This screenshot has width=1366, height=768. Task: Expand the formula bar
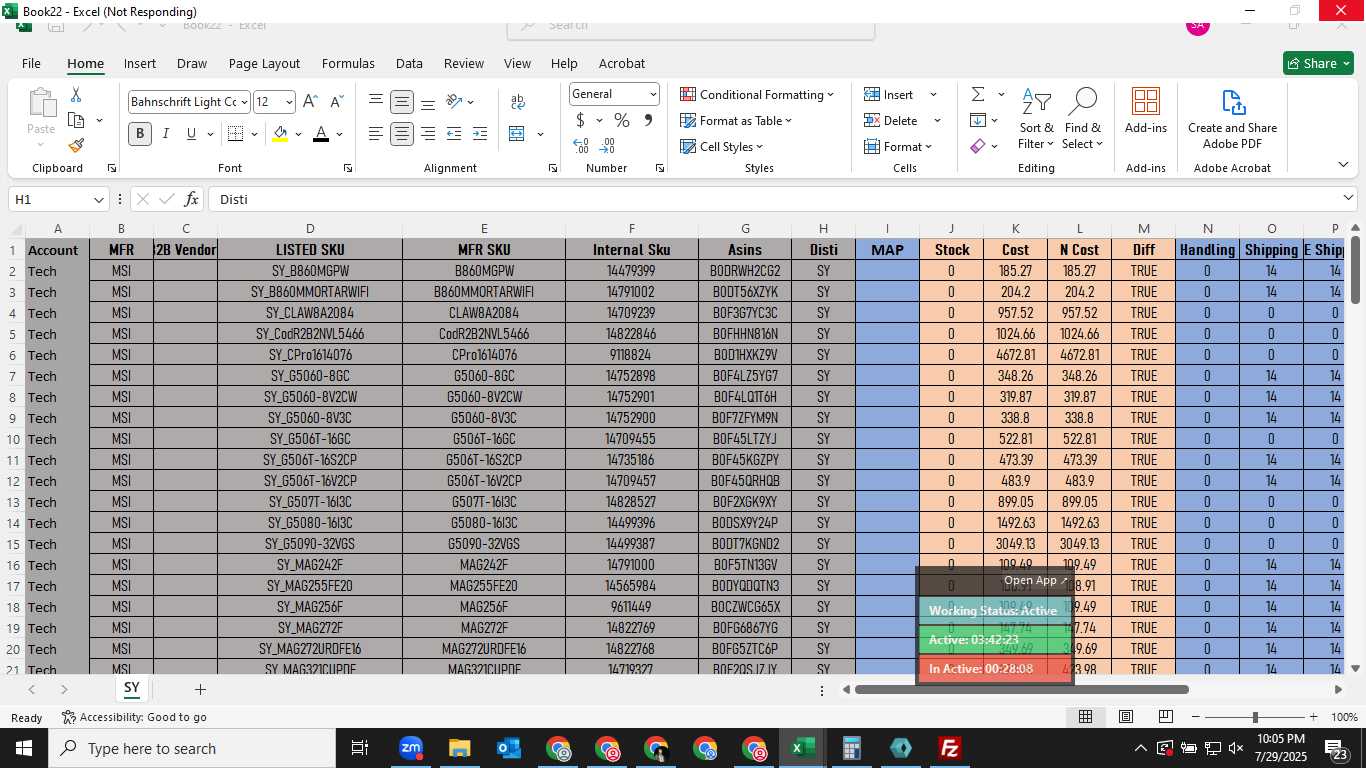[1348, 198]
